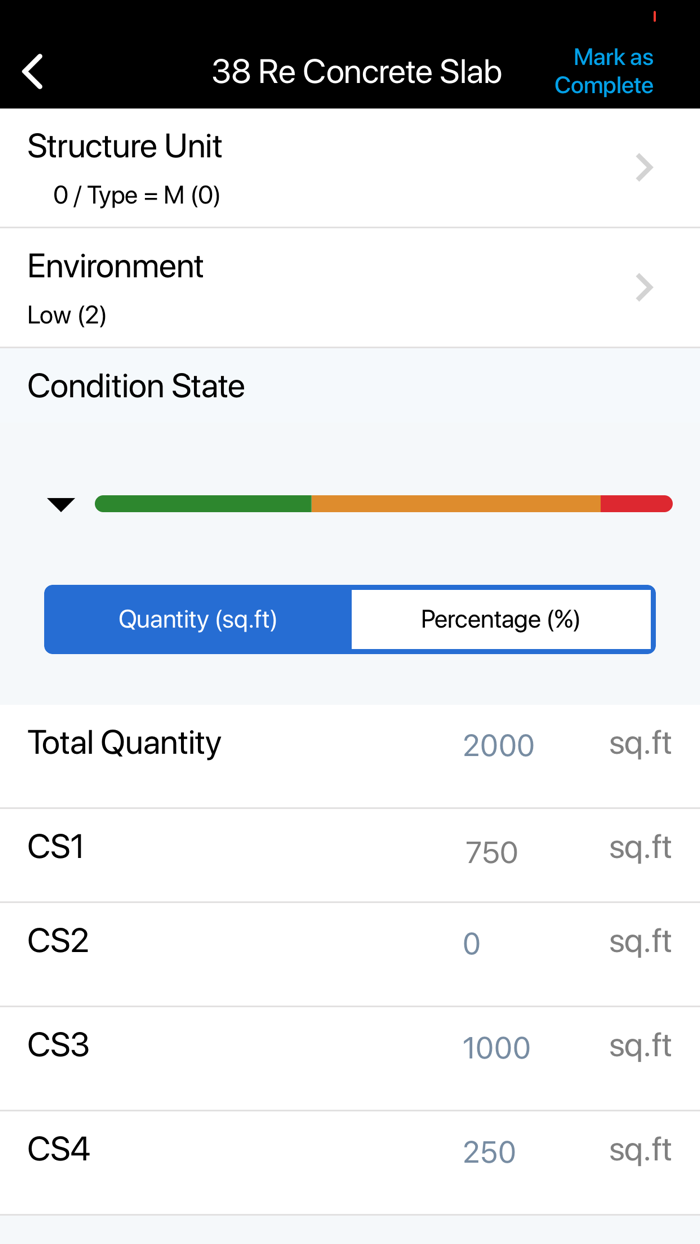
Task: Click the orange segment of condition bar
Action: pos(455,504)
